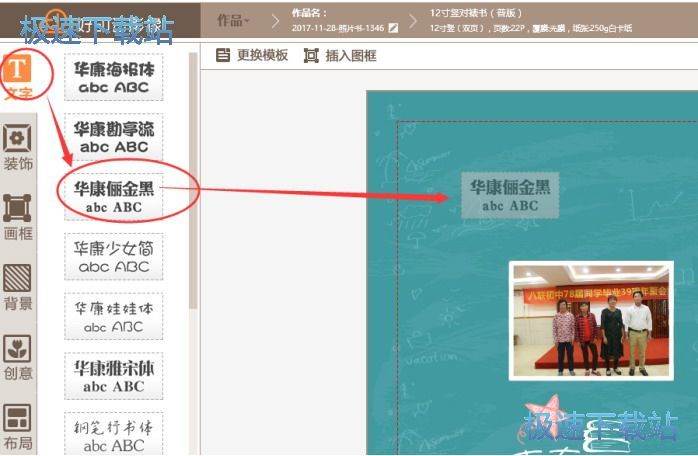The width and height of the screenshot is (698, 456).
Task: Choose the 华康勘亭流 font sample
Action: 114,137
